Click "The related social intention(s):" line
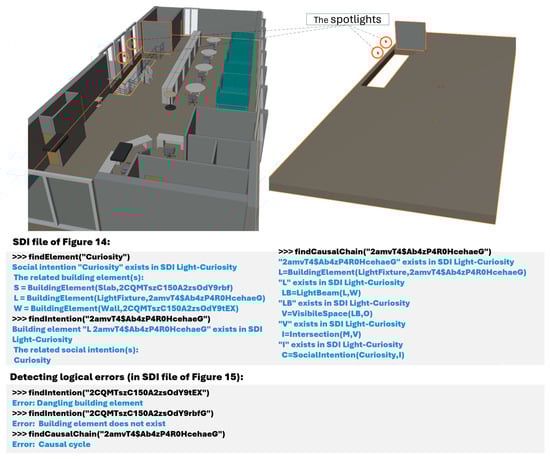This screenshot has width=550, height=459. click(x=76, y=350)
